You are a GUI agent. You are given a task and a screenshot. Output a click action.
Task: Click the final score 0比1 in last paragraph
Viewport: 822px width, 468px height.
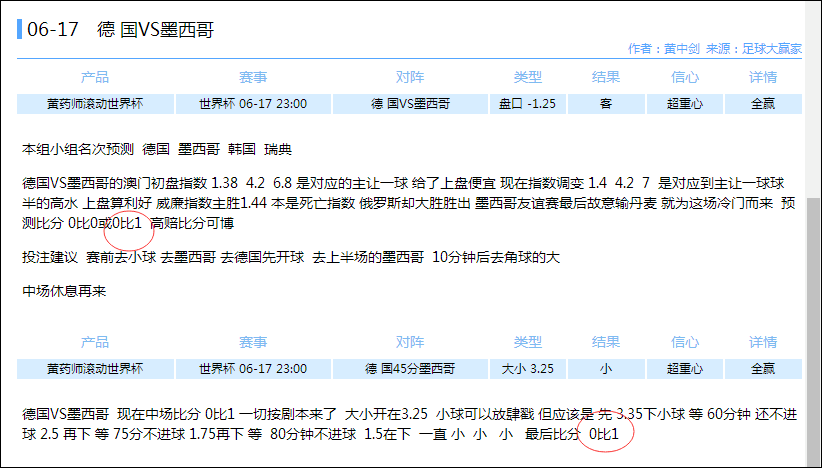click(x=604, y=434)
